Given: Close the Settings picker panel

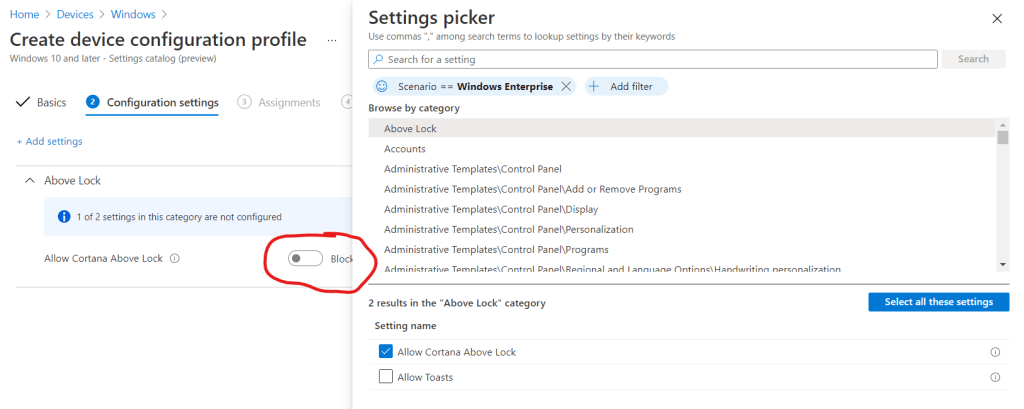Looking at the screenshot, I should pos(996,19).
